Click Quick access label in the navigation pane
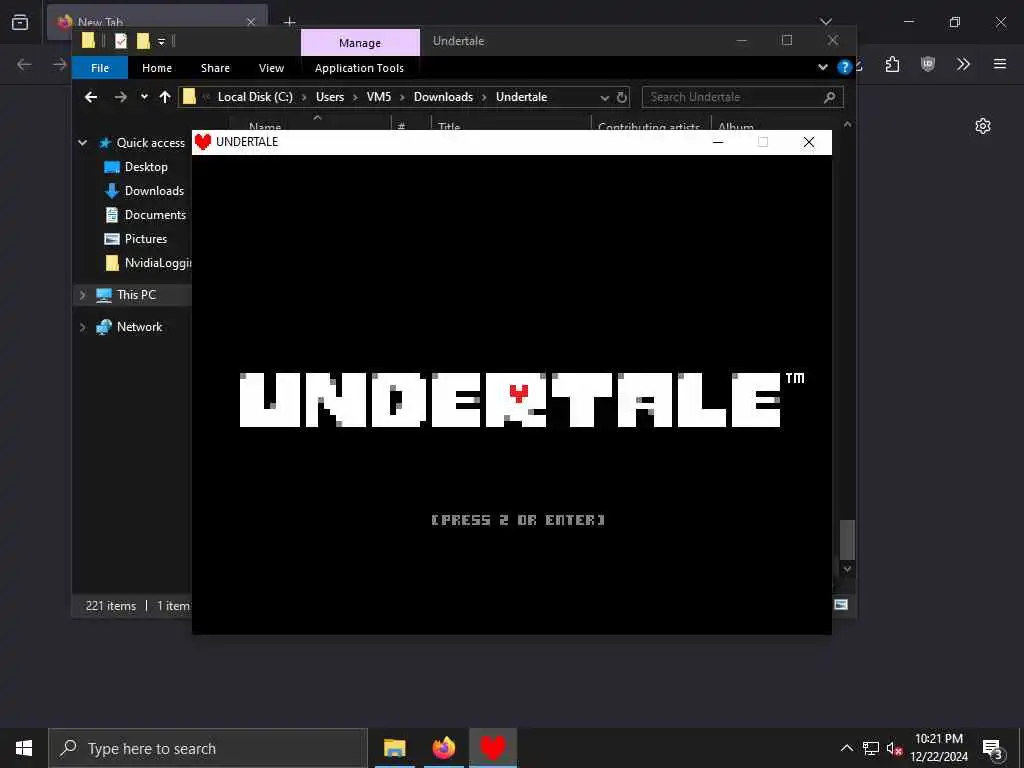The image size is (1024, 768). pyautogui.click(x=151, y=142)
